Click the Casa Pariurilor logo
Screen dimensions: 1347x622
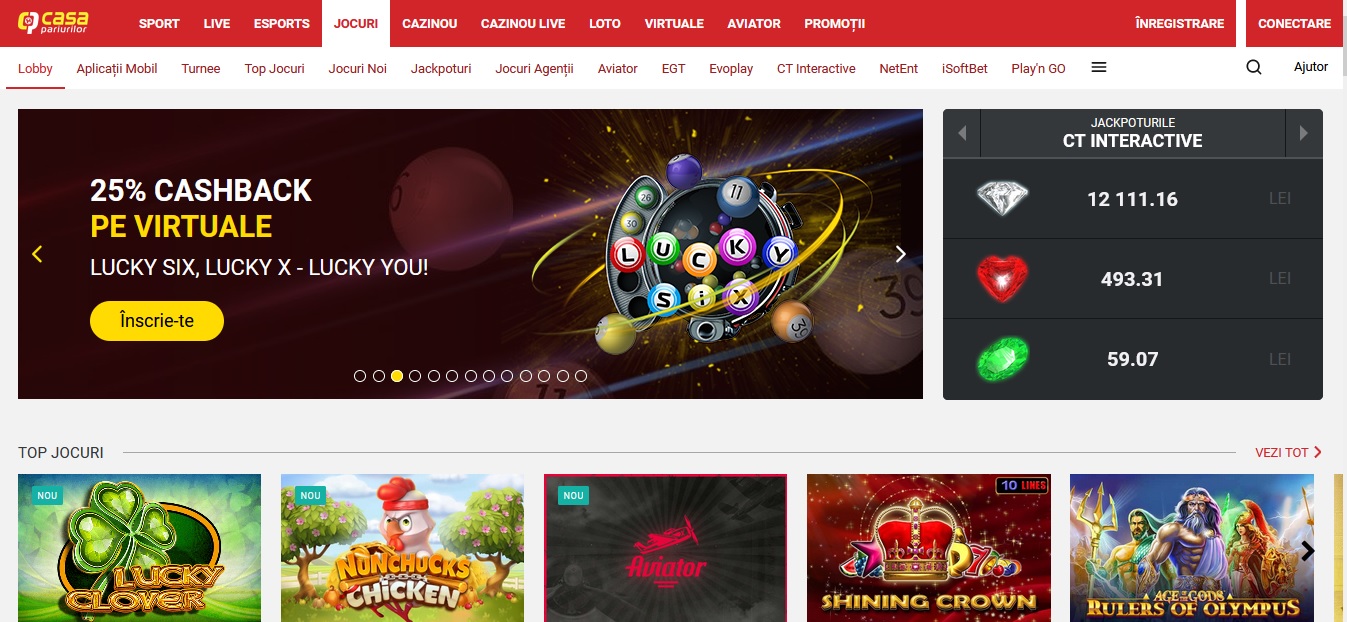tap(53, 23)
